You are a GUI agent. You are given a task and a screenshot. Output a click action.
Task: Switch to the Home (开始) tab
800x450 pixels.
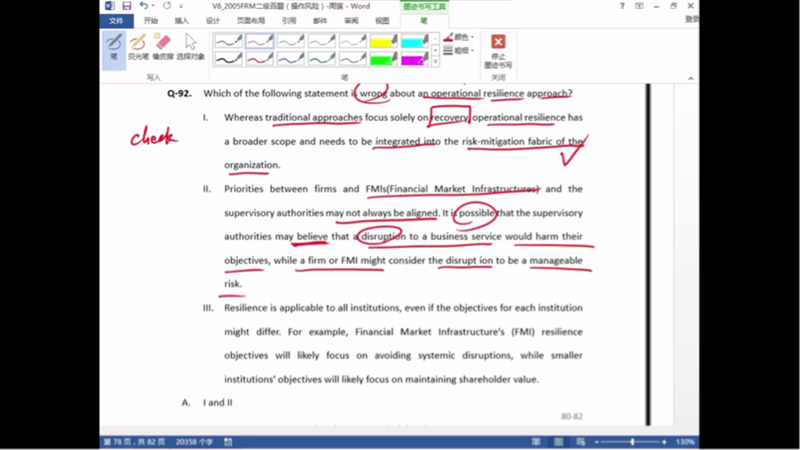click(151, 21)
